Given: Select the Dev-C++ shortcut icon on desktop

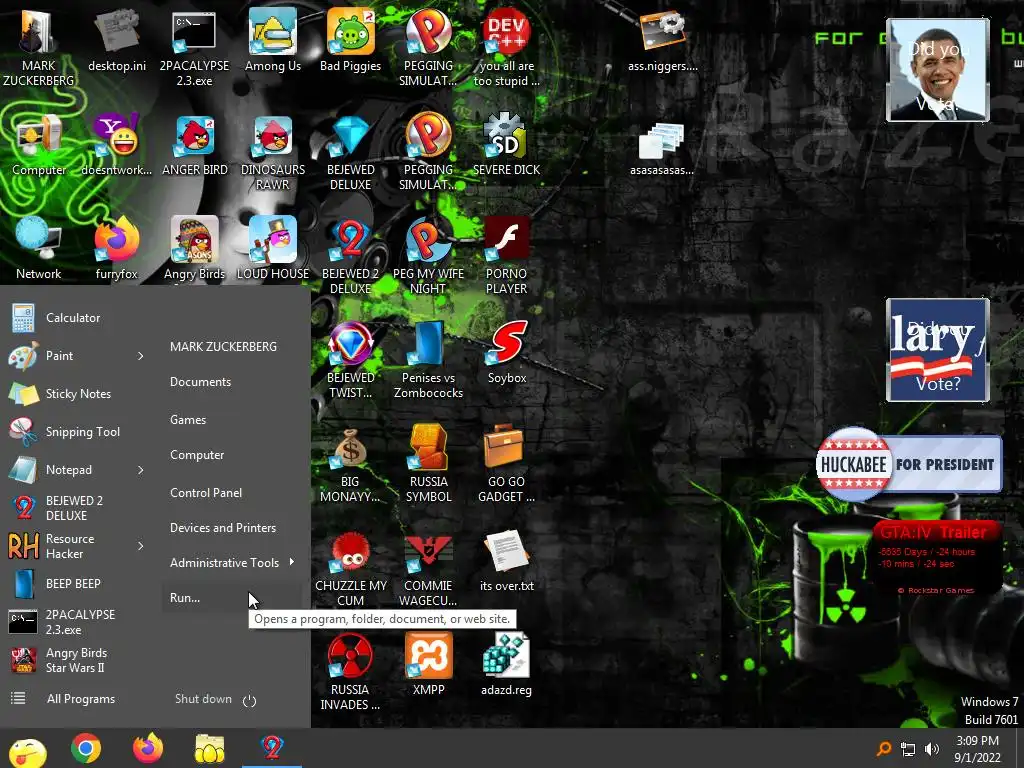Looking at the screenshot, I should 507,47.
